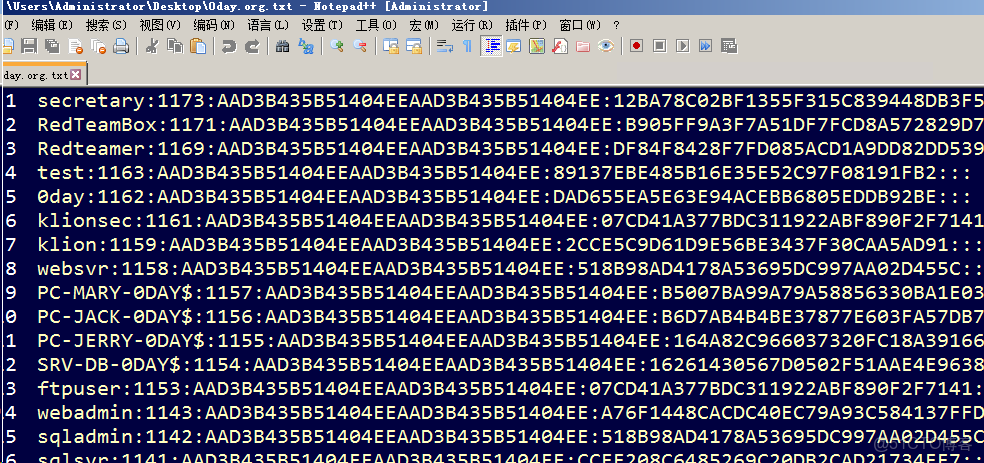The image size is (984, 463).
Task: Open the 设置(T) menu
Action: point(323,25)
